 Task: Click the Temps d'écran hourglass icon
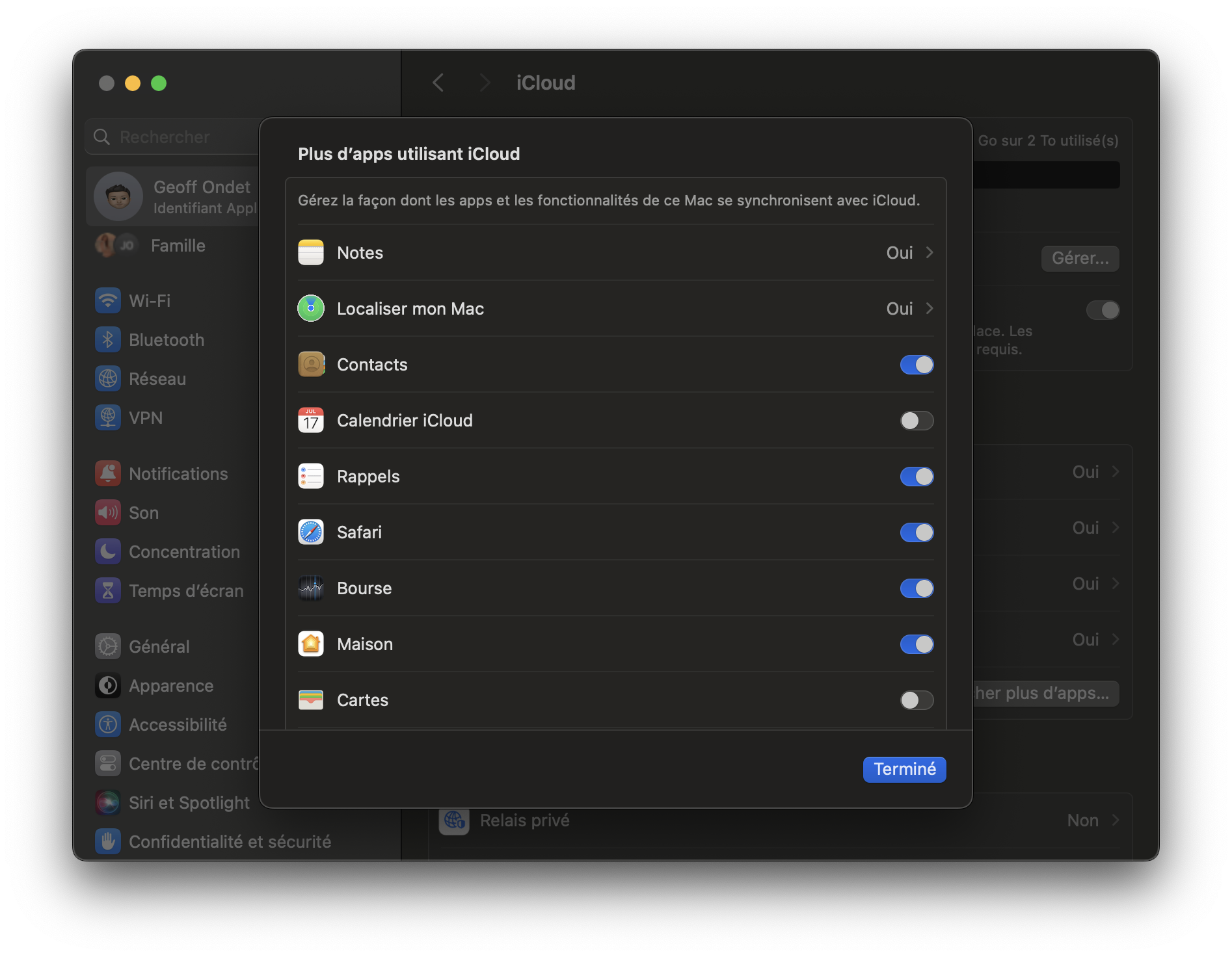pos(108,590)
